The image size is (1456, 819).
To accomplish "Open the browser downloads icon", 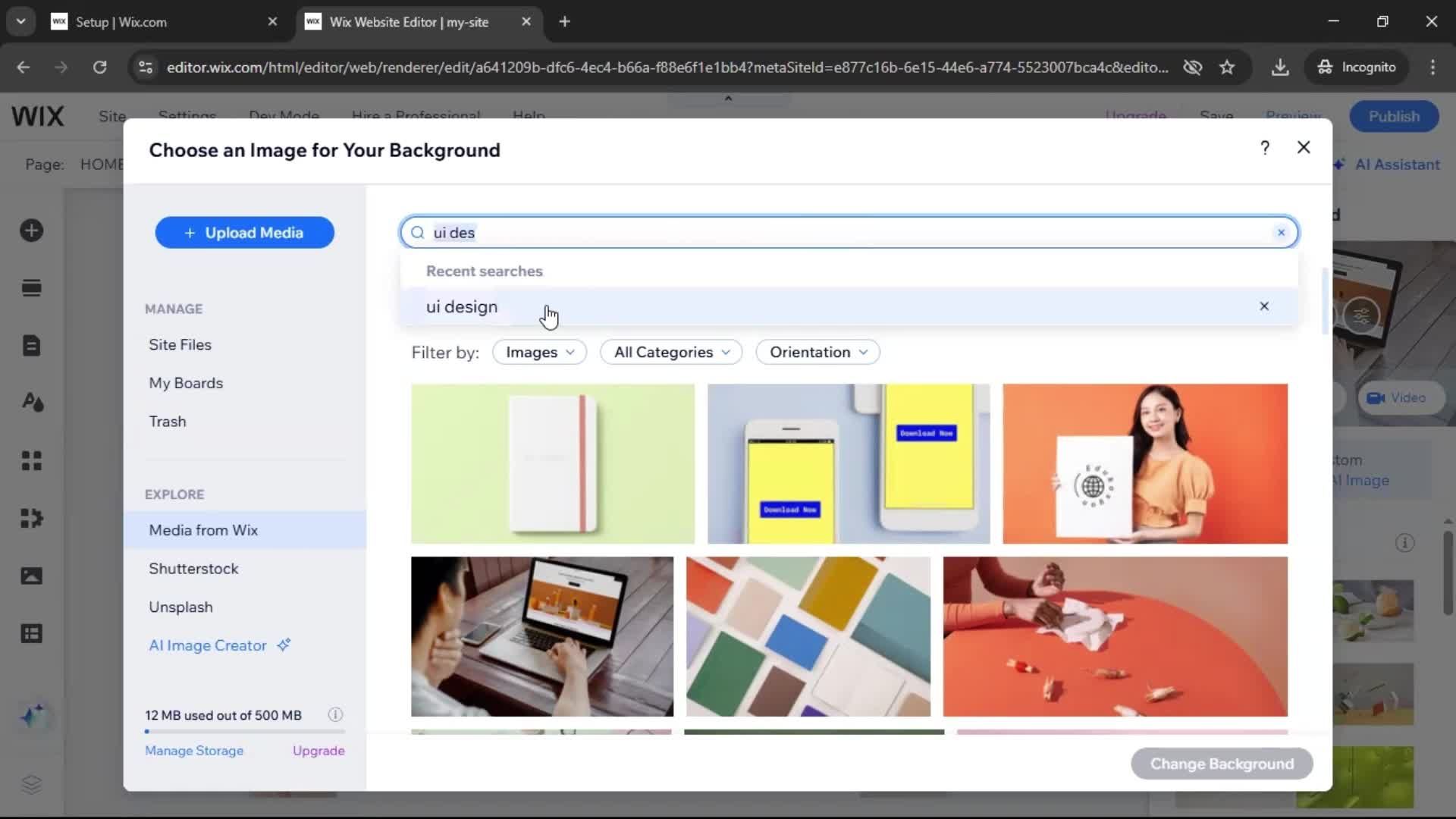I will [1280, 67].
